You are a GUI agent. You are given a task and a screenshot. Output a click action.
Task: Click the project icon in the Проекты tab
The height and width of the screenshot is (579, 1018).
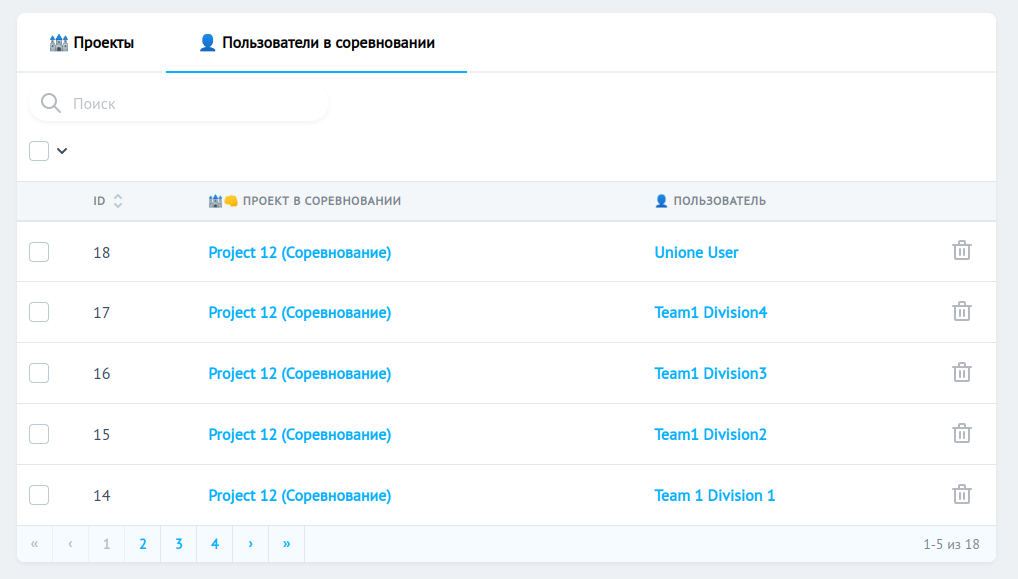58,42
